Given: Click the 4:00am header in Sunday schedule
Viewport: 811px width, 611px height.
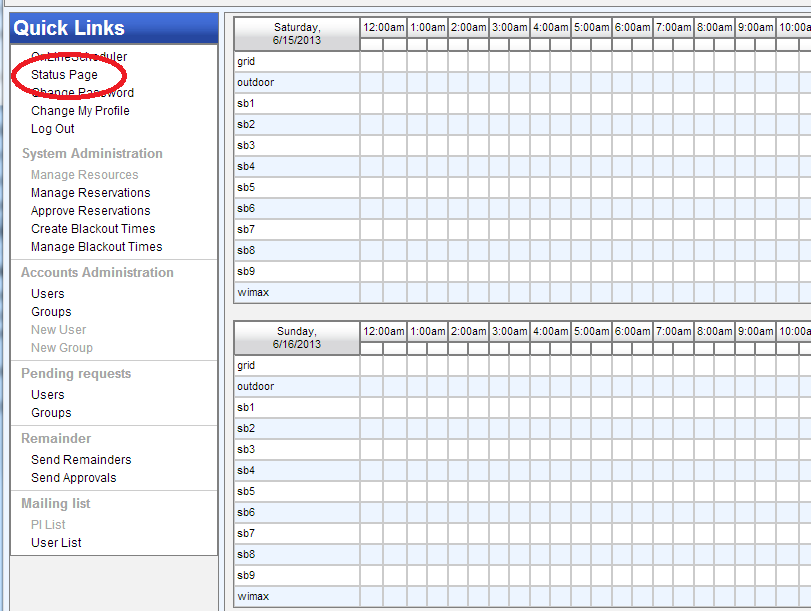Looking at the screenshot, I should point(550,332).
